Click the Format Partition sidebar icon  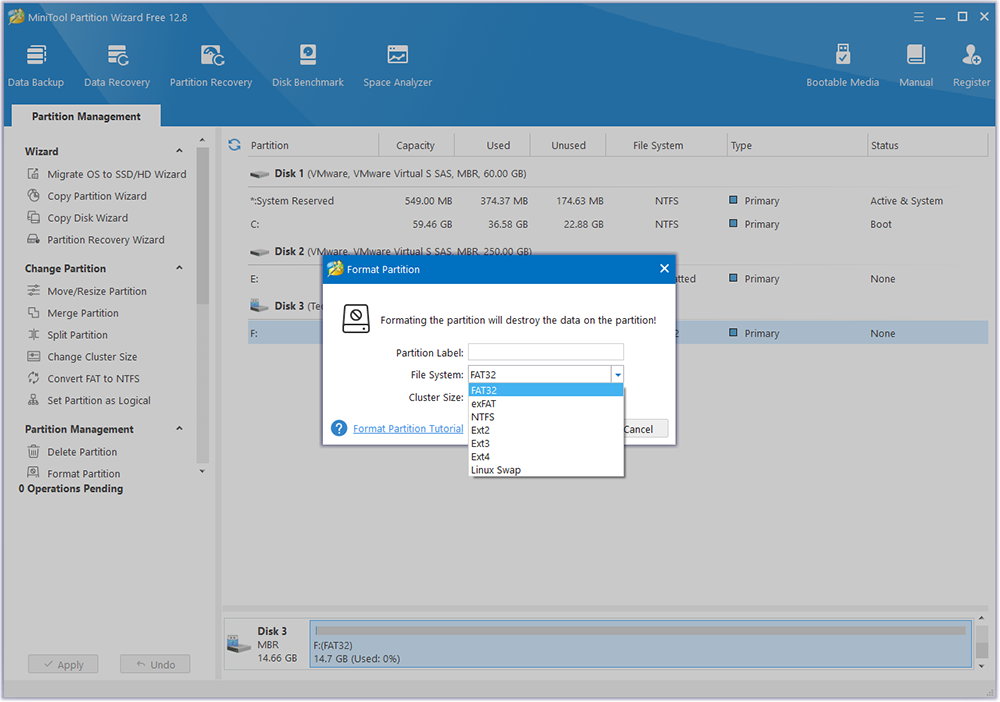[x=33, y=472]
